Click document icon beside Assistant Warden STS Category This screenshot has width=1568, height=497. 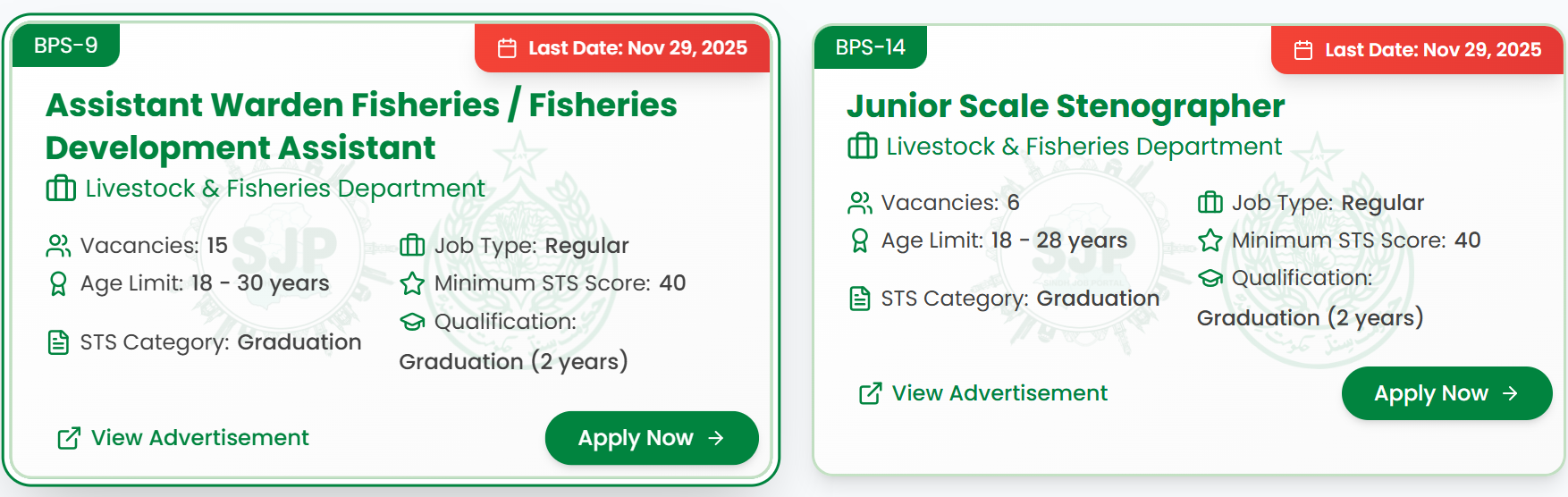pyautogui.click(x=58, y=342)
